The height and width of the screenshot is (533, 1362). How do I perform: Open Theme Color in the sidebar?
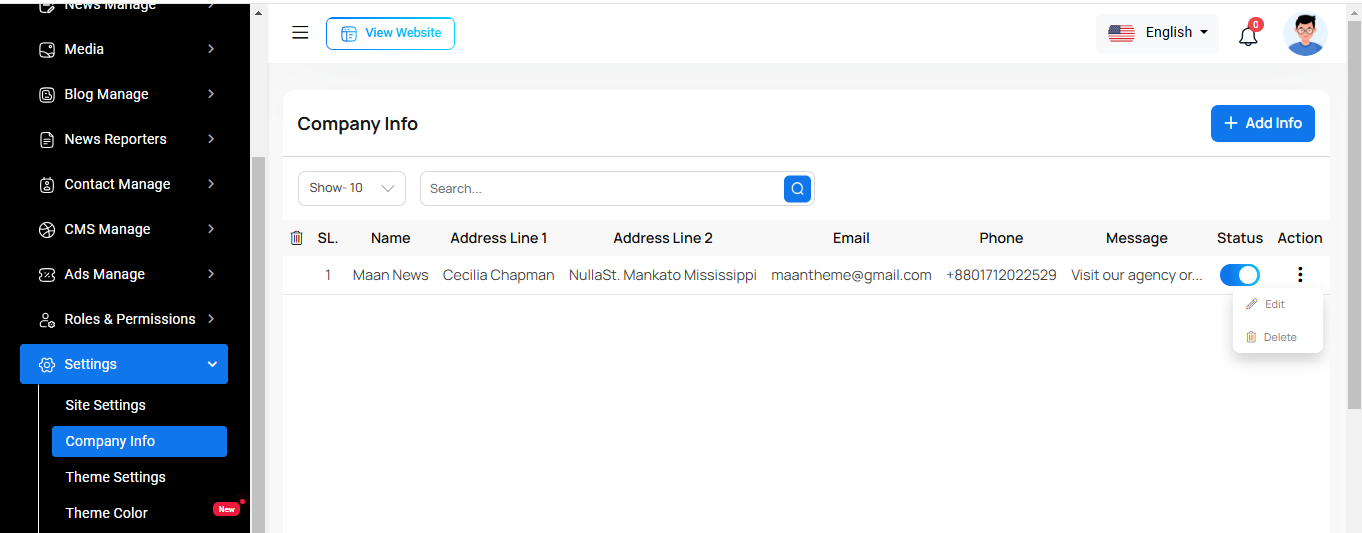point(106,513)
